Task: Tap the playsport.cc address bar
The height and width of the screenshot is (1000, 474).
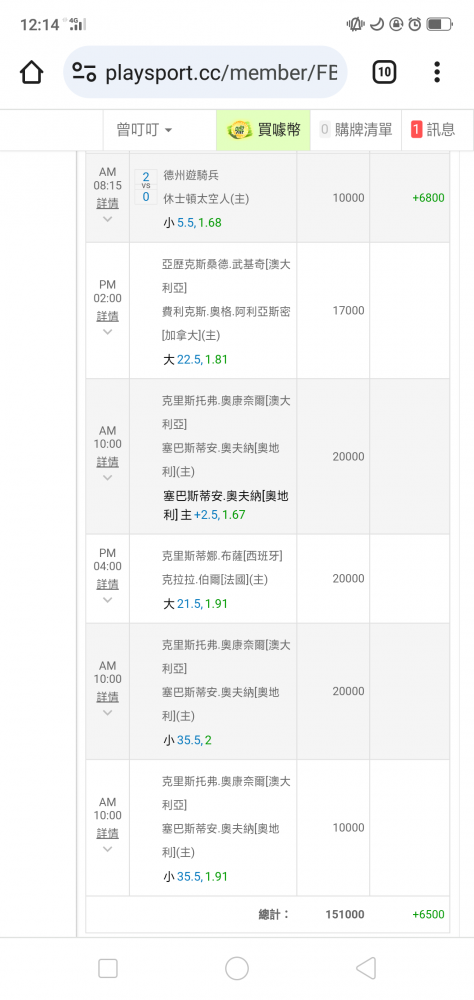Action: pos(205,72)
